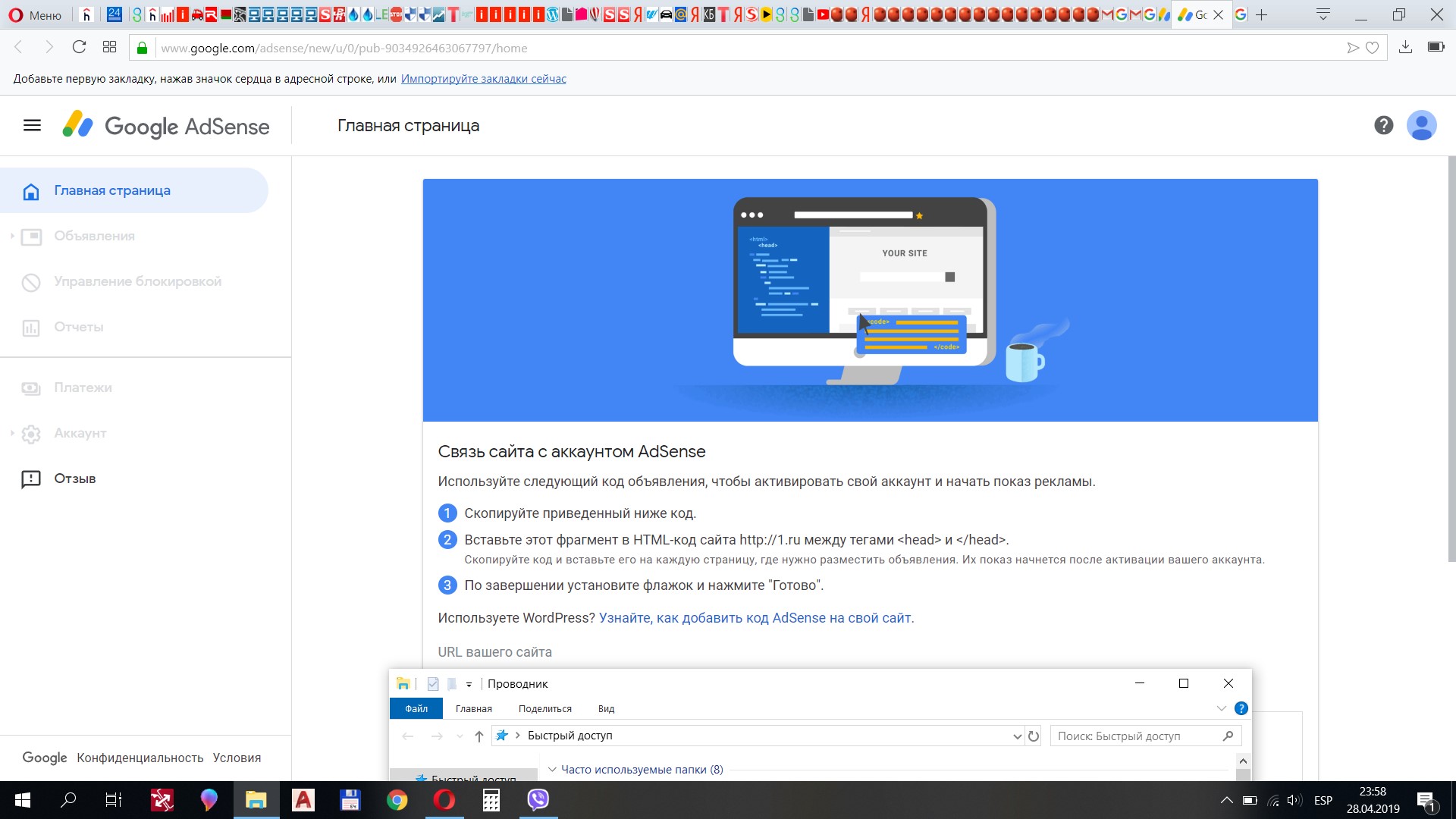Screen dimensions: 1456x819
Task: Click properties icon in Проводник title bar
Action: 433,684
